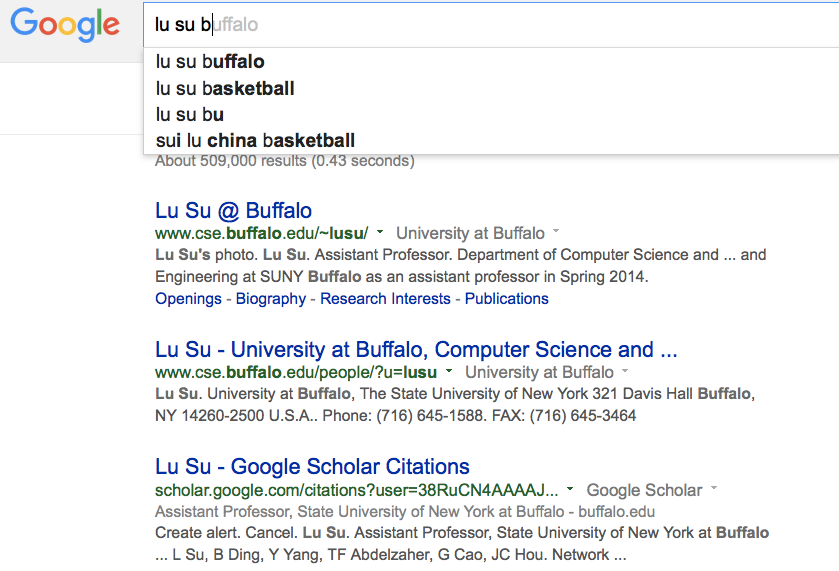Go to the Openings sitelink
The image size is (839, 571).
click(188, 299)
